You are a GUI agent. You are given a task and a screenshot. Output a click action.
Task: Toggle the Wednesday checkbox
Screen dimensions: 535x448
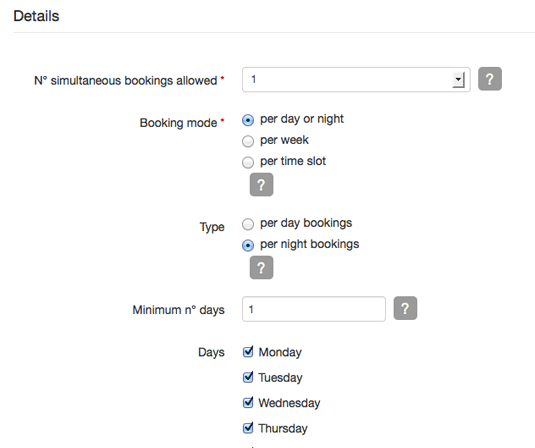pyautogui.click(x=248, y=402)
